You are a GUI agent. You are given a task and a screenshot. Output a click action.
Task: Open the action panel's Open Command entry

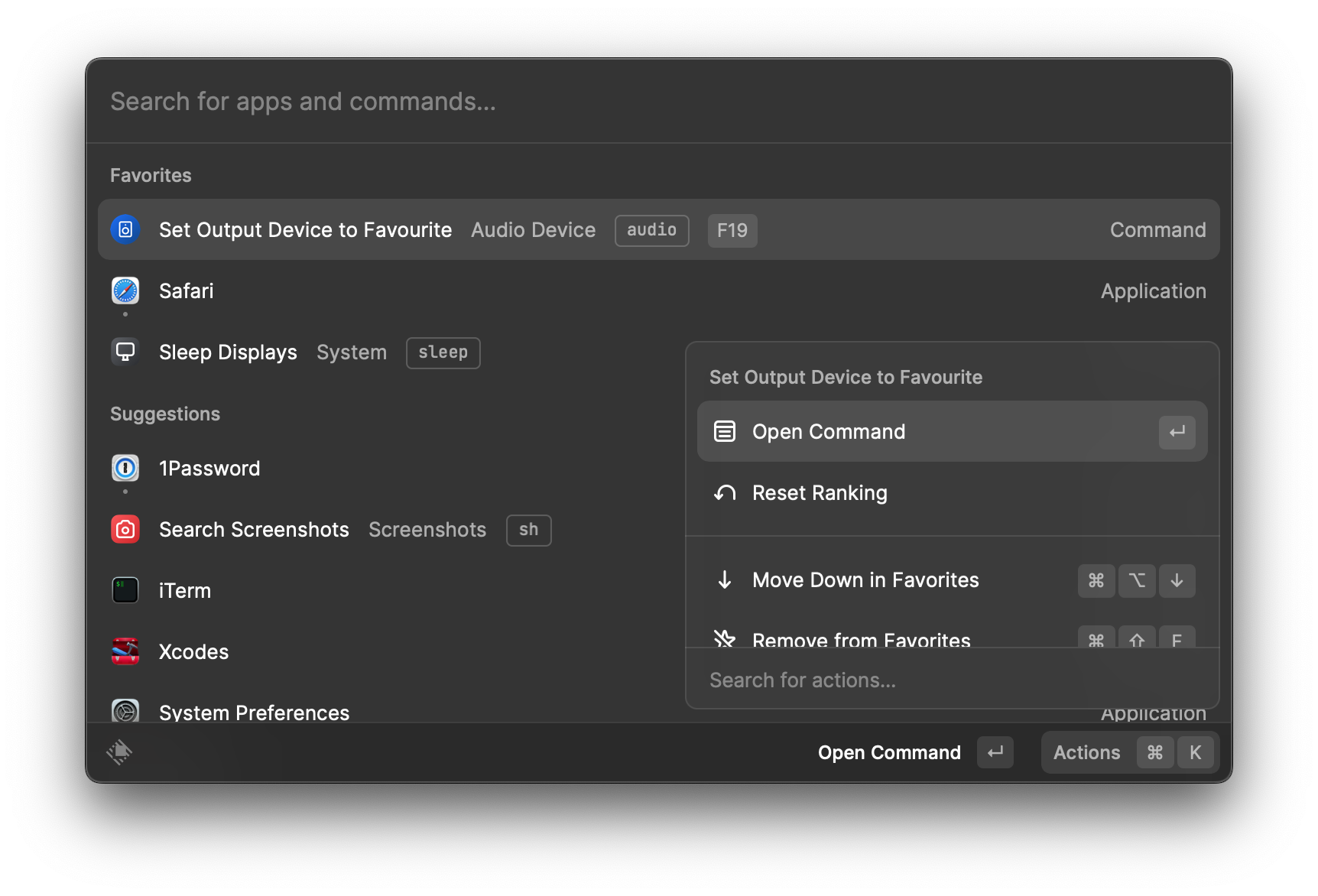[828, 431]
